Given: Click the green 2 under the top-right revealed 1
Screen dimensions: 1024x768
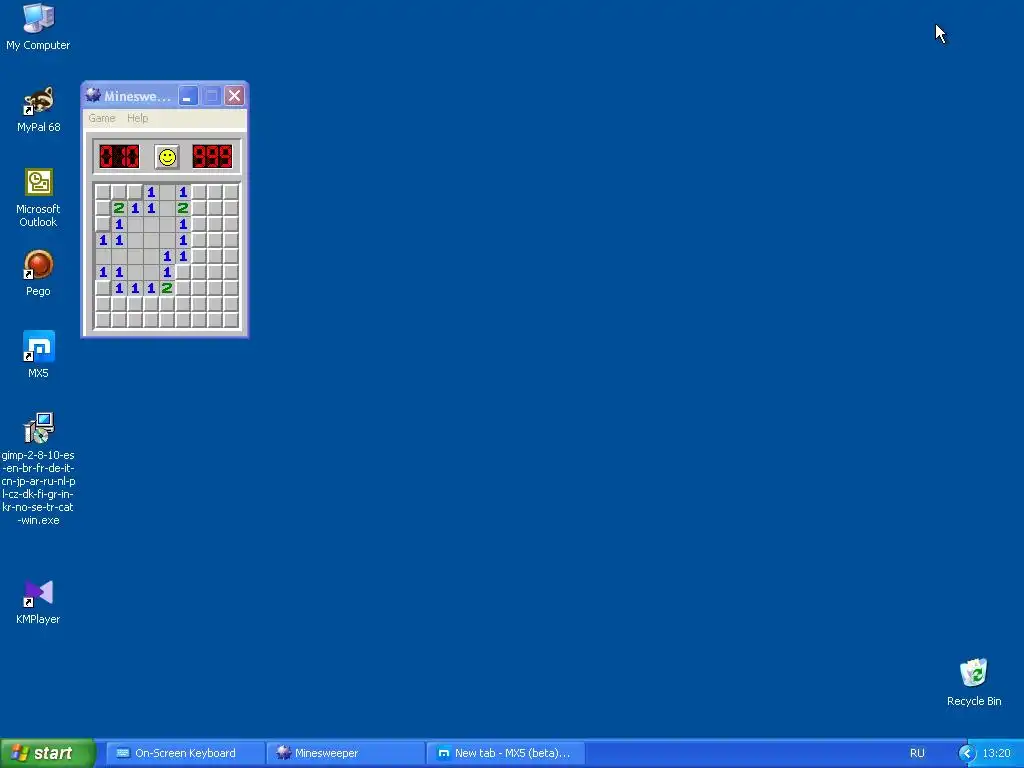Looking at the screenshot, I should [x=183, y=208].
